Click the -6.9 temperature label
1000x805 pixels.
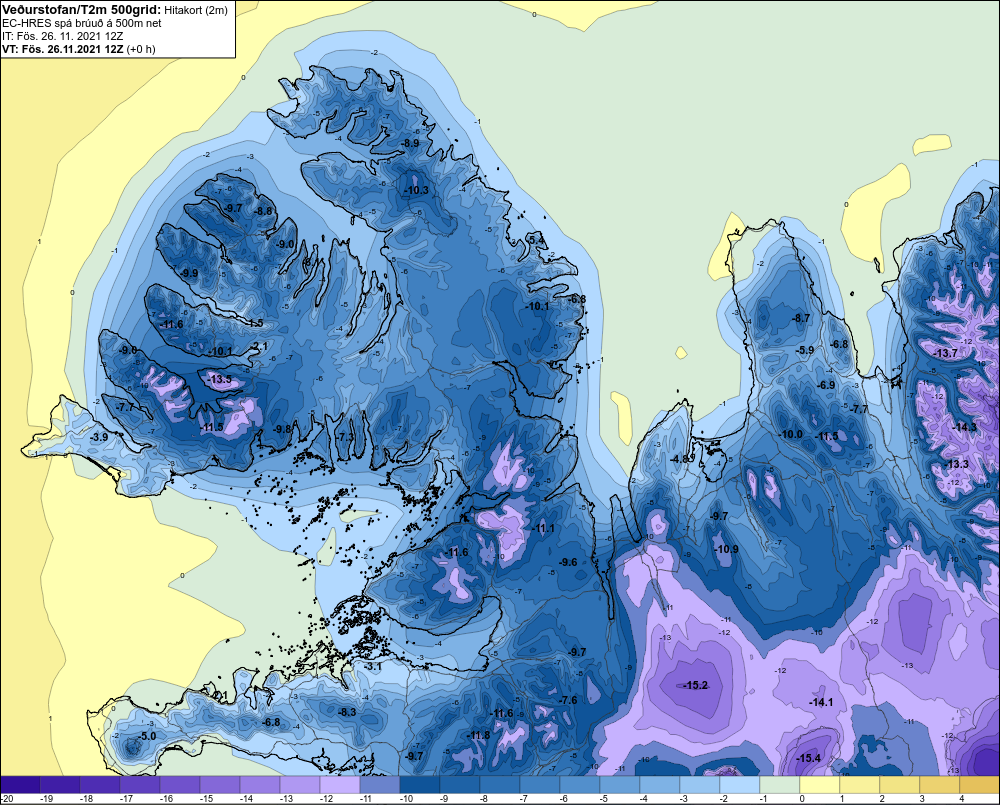[x=826, y=385]
